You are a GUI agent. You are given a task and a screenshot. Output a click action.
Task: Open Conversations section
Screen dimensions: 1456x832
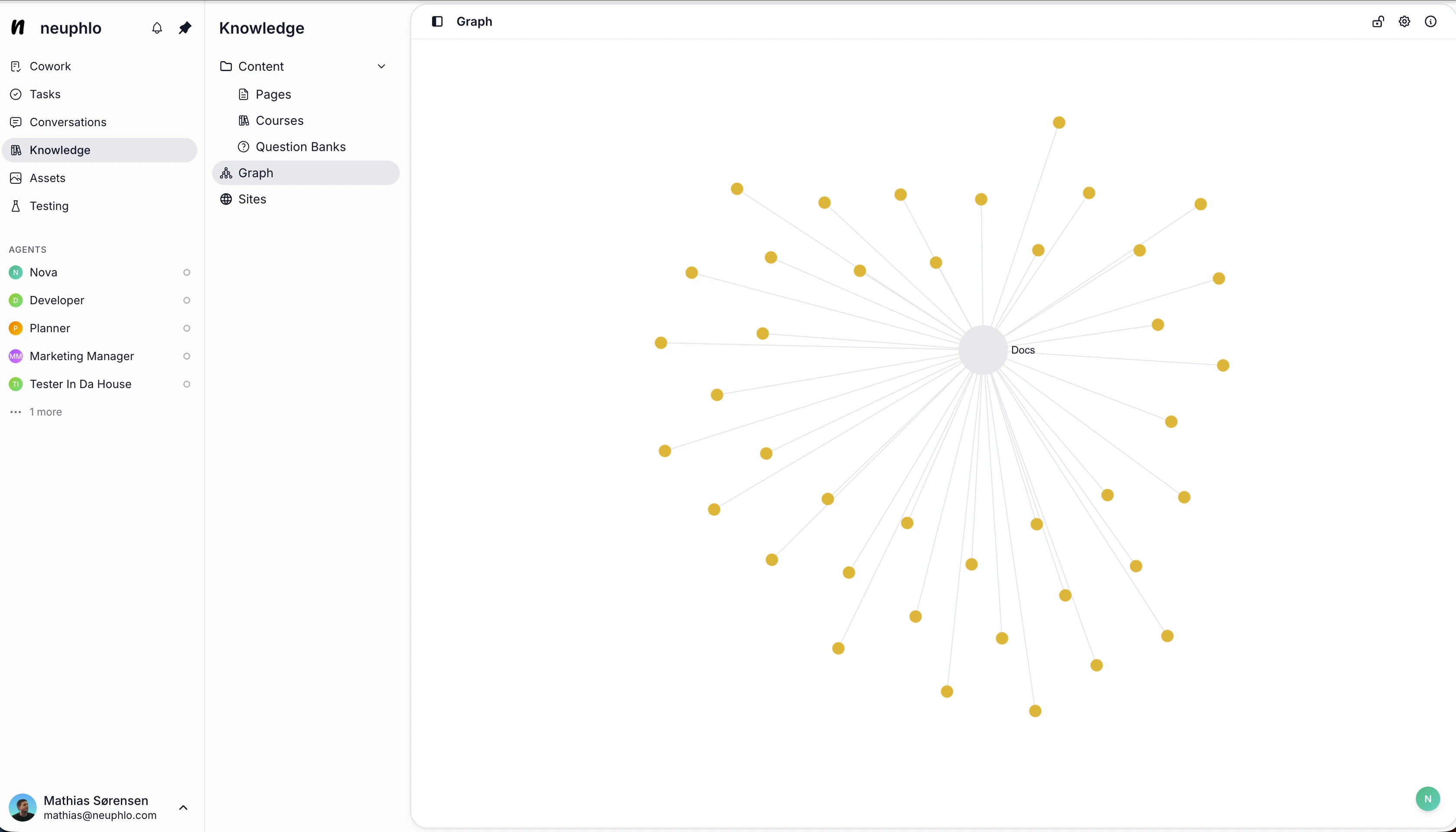tap(99, 122)
